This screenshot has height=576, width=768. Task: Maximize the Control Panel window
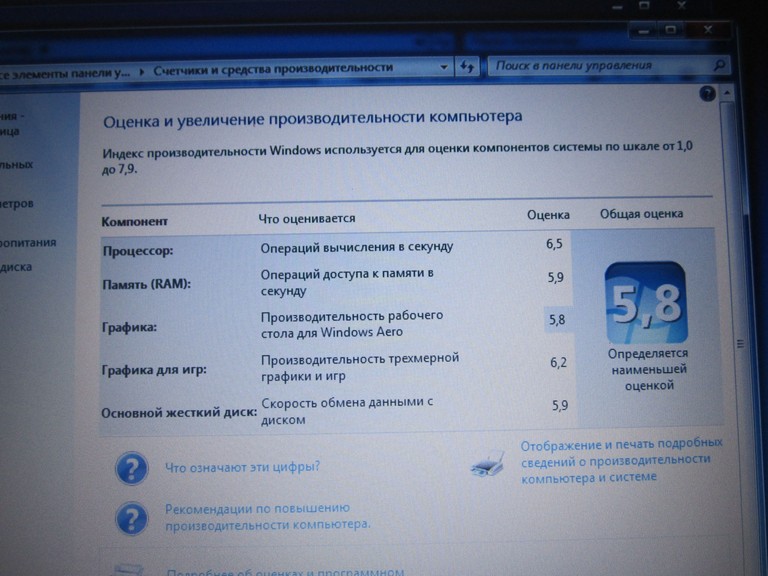[671, 29]
